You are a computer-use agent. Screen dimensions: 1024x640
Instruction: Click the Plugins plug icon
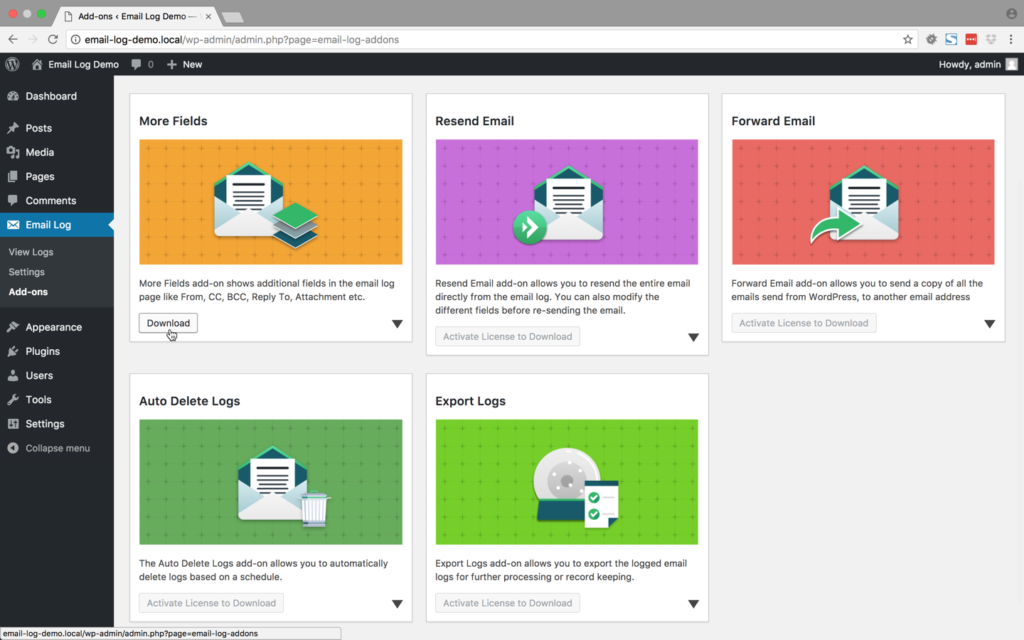pyautogui.click(x=13, y=351)
